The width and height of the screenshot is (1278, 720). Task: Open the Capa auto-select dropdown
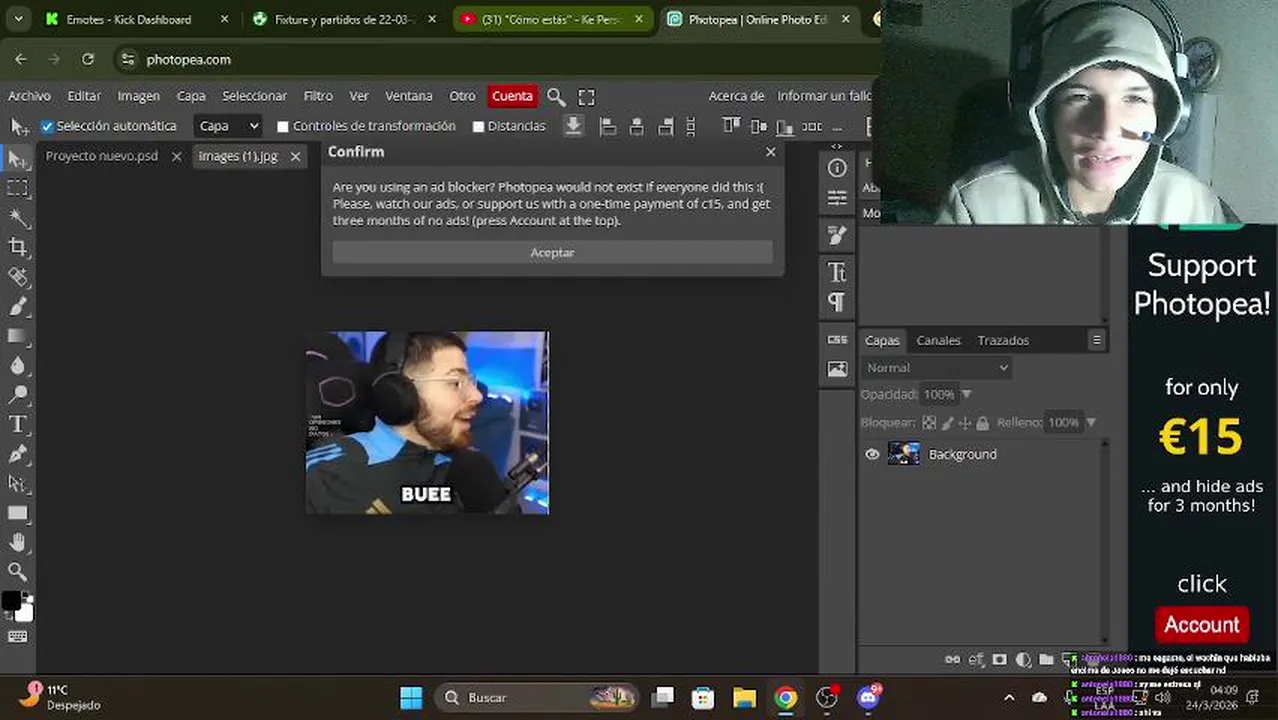[x=227, y=126]
